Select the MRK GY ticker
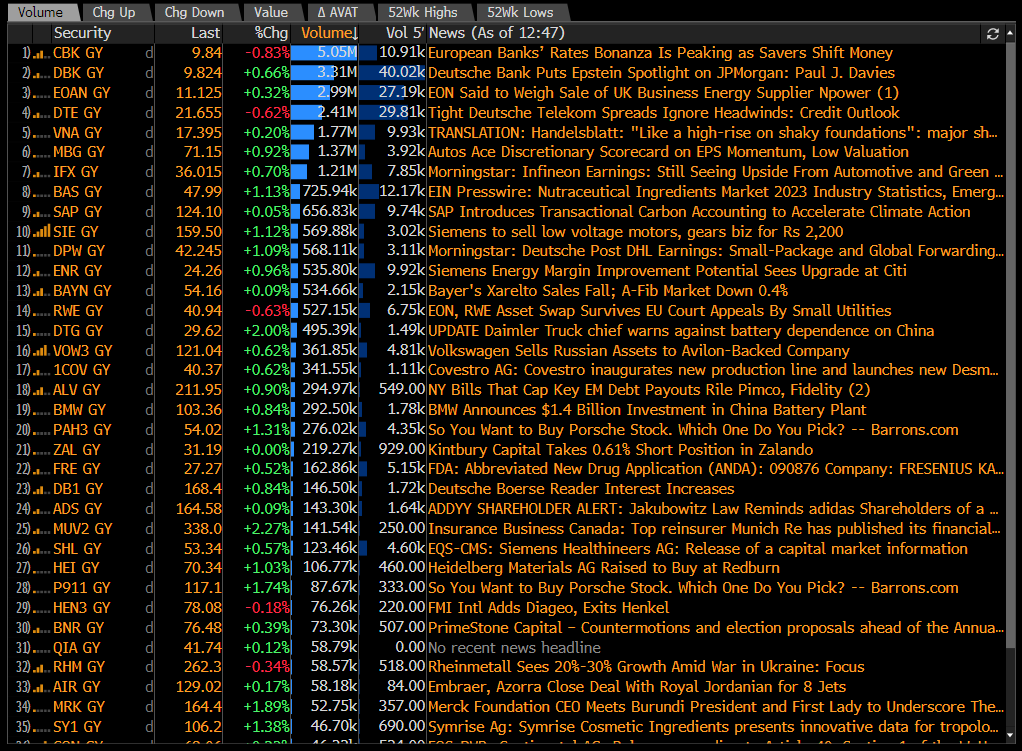Viewport: 1022px width, 751px height. click(79, 707)
